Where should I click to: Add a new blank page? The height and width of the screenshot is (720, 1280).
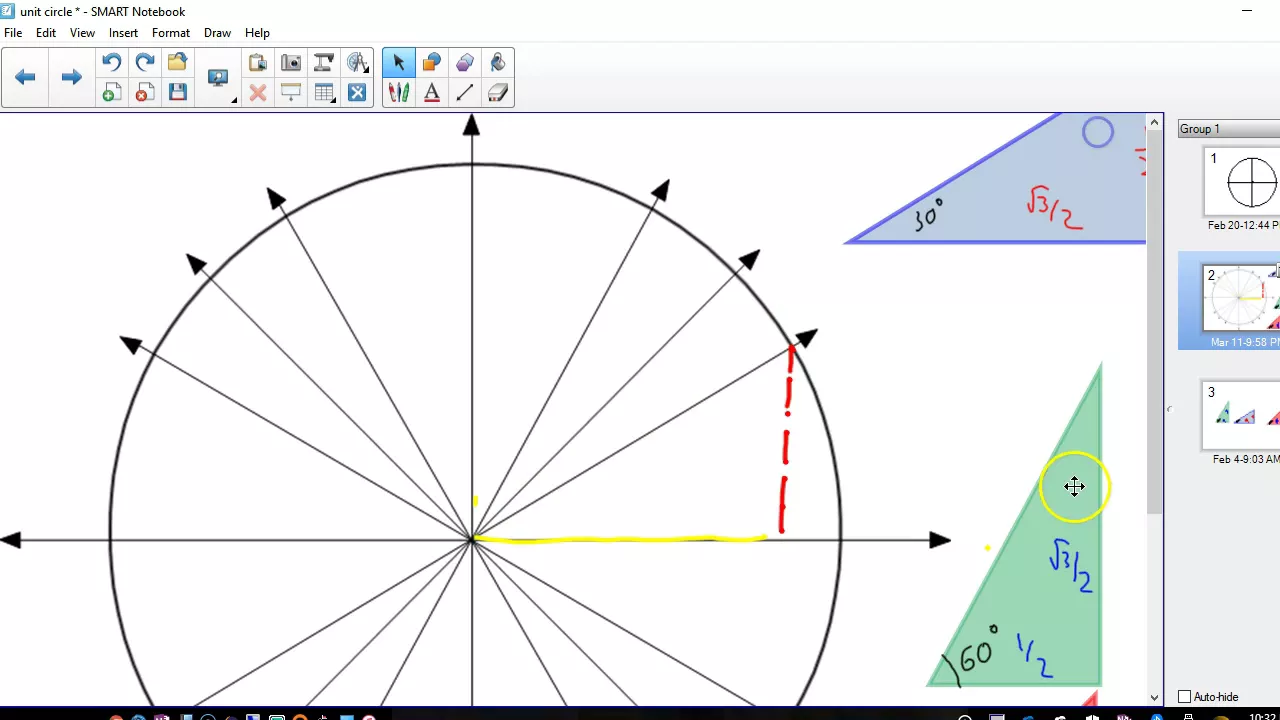pyautogui.click(x=111, y=93)
